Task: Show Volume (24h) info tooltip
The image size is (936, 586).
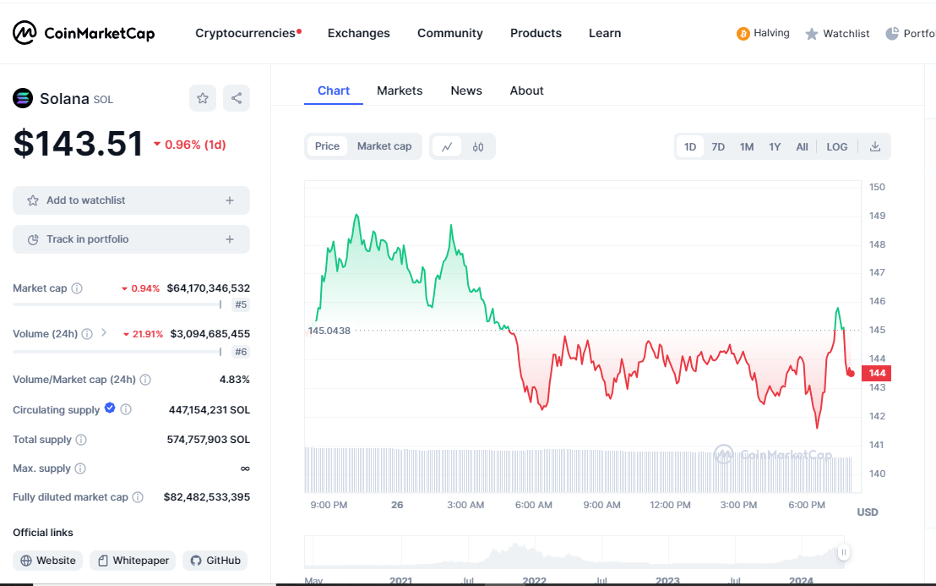Action: pos(87,334)
